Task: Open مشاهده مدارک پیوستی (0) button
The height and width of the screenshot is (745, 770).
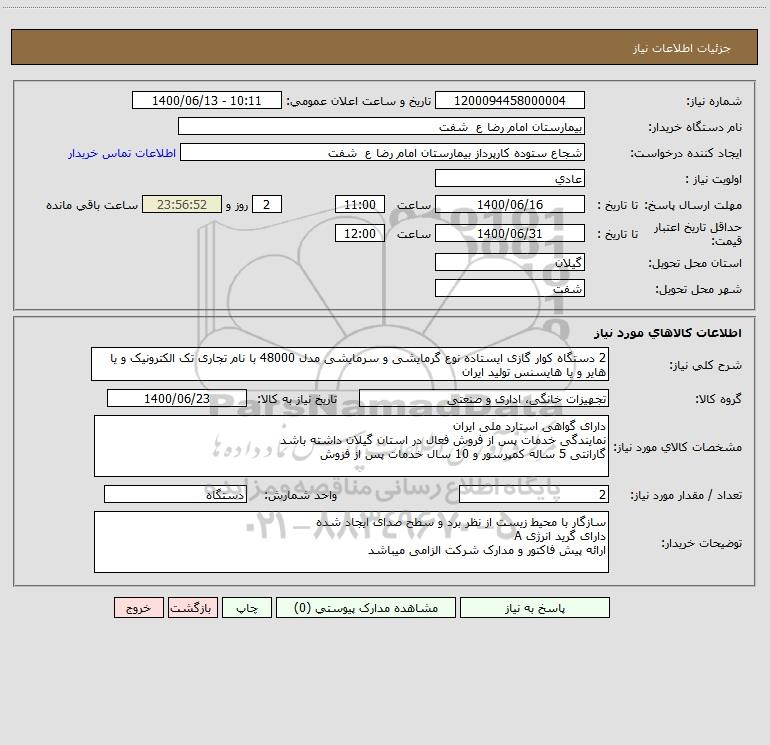Action: 366,608
